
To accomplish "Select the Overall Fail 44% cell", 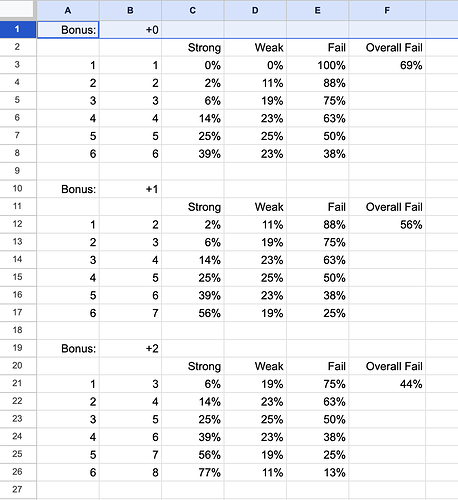I will tap(387, 384).
